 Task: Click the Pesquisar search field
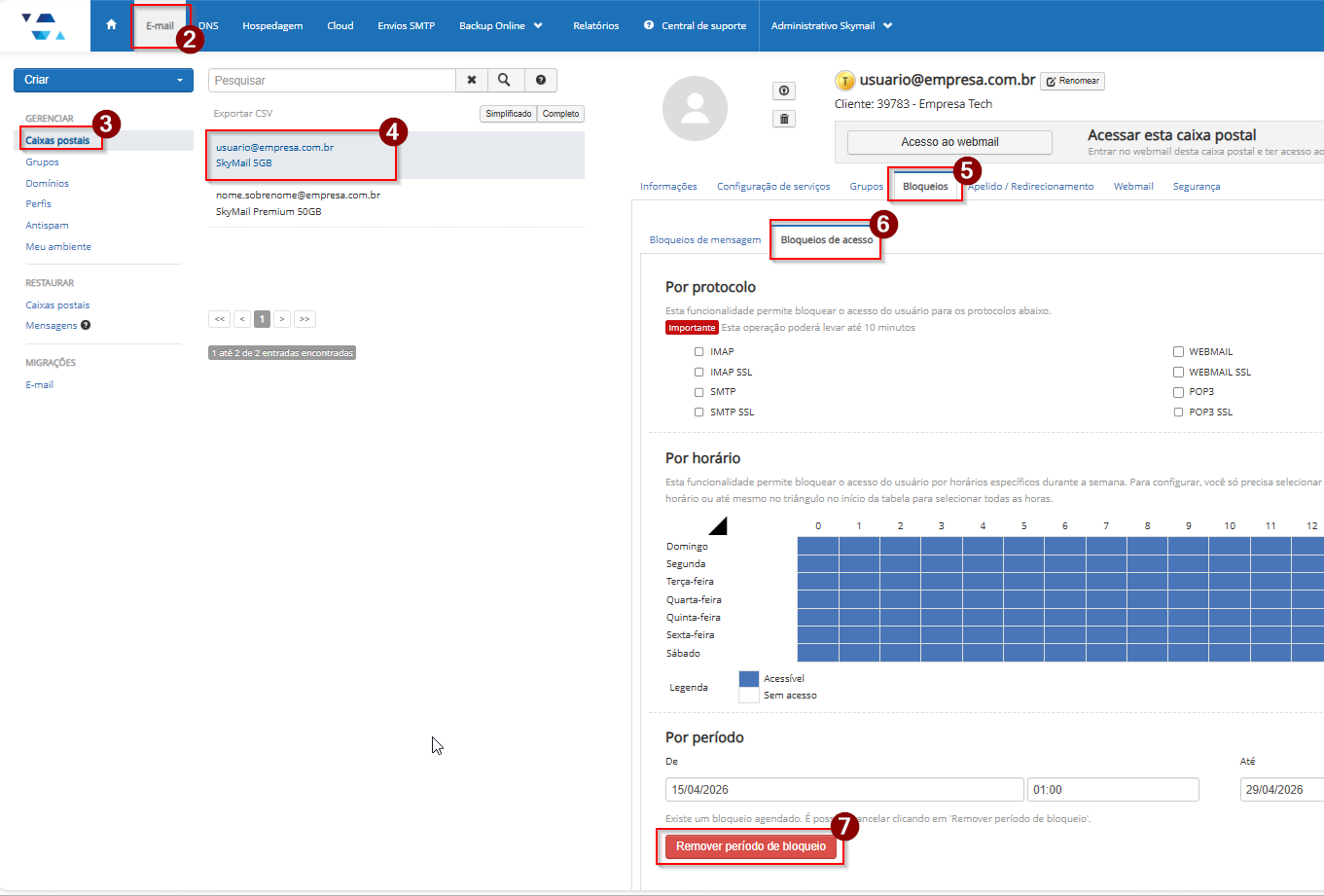pyautogui.click(x=332, y=80)
